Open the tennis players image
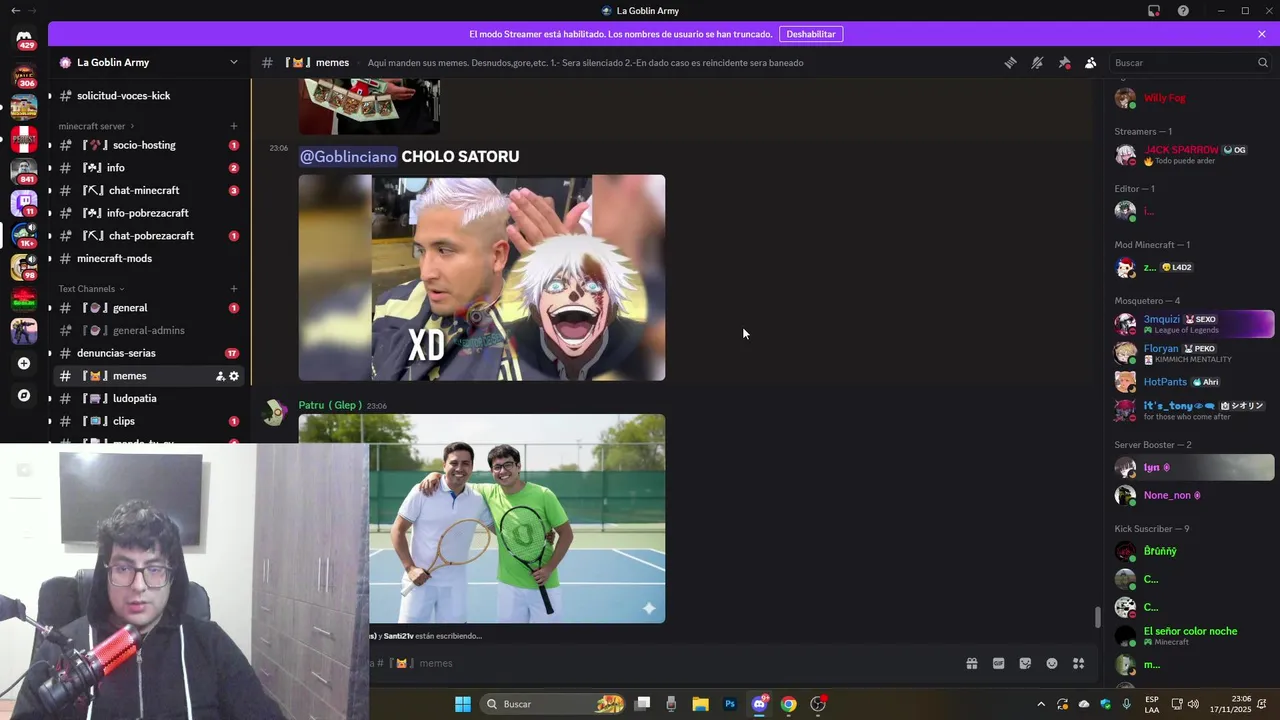1280x720 pixels. pos(482,518)
